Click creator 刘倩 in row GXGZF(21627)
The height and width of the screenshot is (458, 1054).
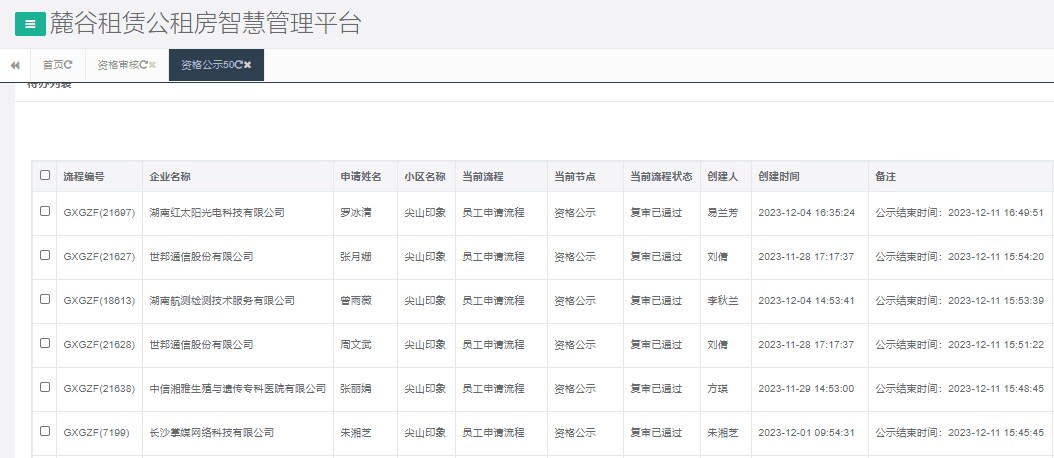point(717,257)
